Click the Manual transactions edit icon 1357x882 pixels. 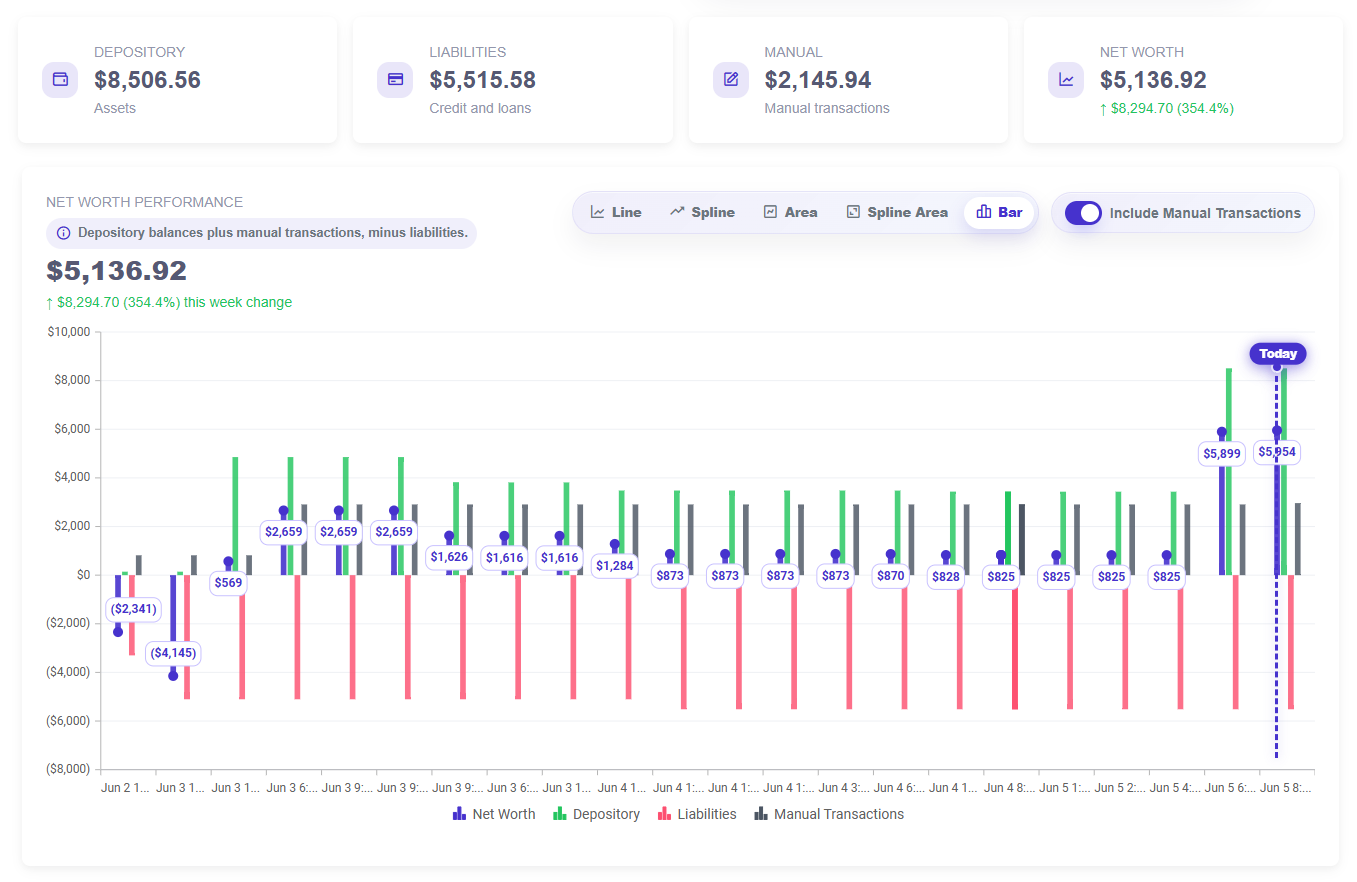coord(731,80)
